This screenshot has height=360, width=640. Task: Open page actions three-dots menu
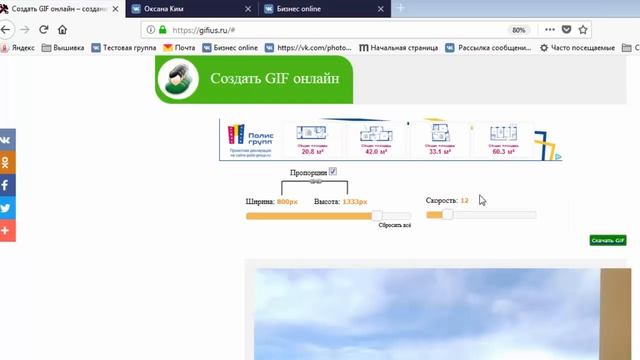550,29
